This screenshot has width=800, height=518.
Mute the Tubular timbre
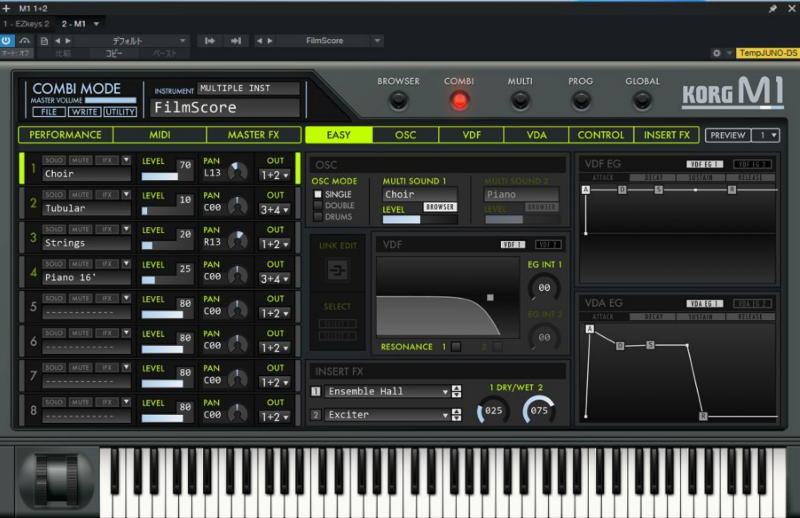click(x=80, y=195)
